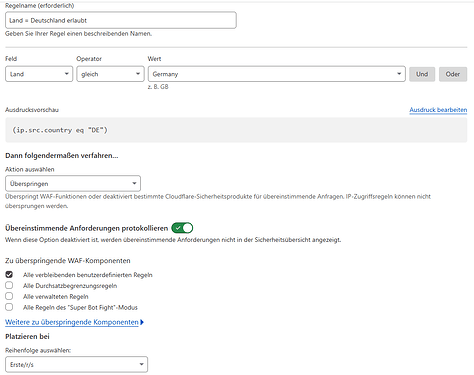474x375 pixels.
Task: Uncheck Alle verbleibenden benutzerdefinierten Regeln
Action: [9, 275]
